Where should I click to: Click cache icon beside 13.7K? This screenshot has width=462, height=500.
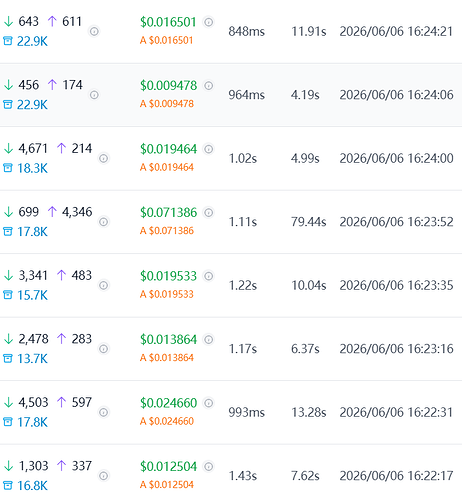pyautogui.click(x=8, y=359)
